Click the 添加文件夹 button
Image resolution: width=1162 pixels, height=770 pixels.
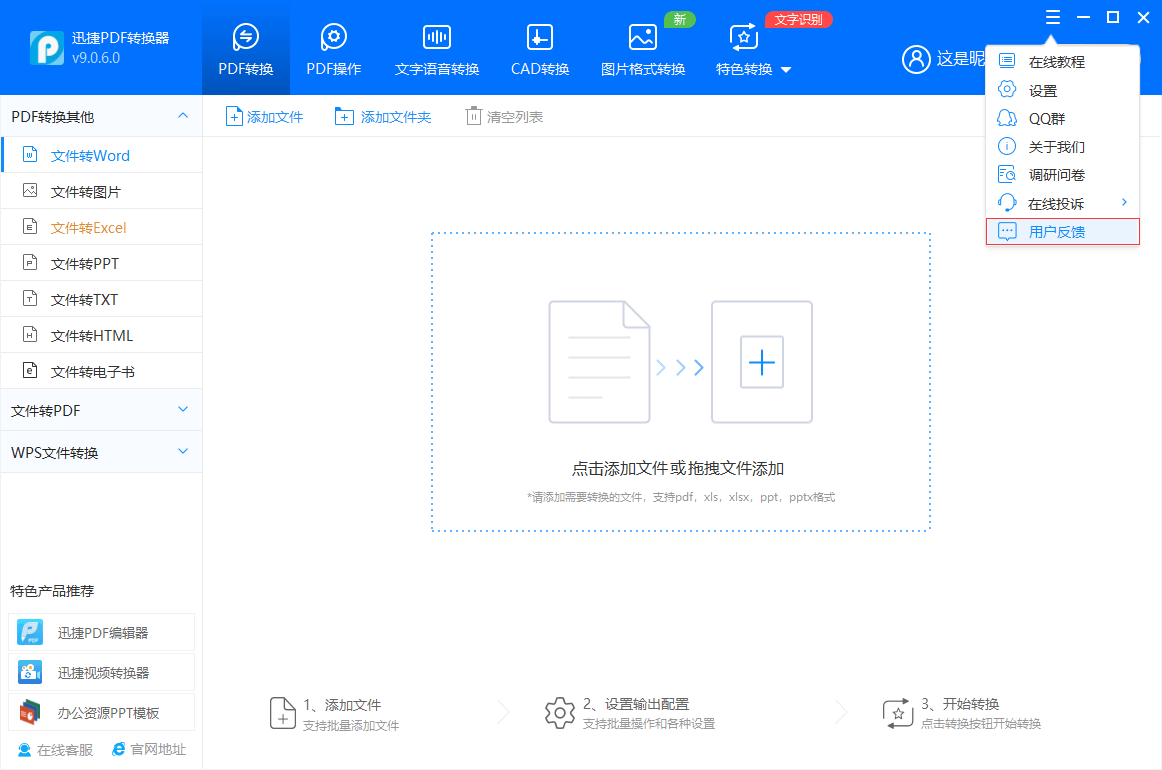coord(384,117)
